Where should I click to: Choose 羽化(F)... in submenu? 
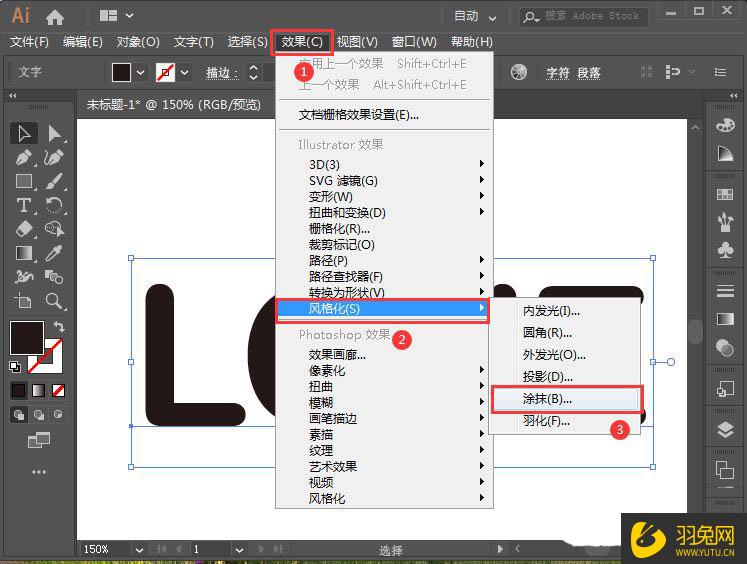coord(565,421)
